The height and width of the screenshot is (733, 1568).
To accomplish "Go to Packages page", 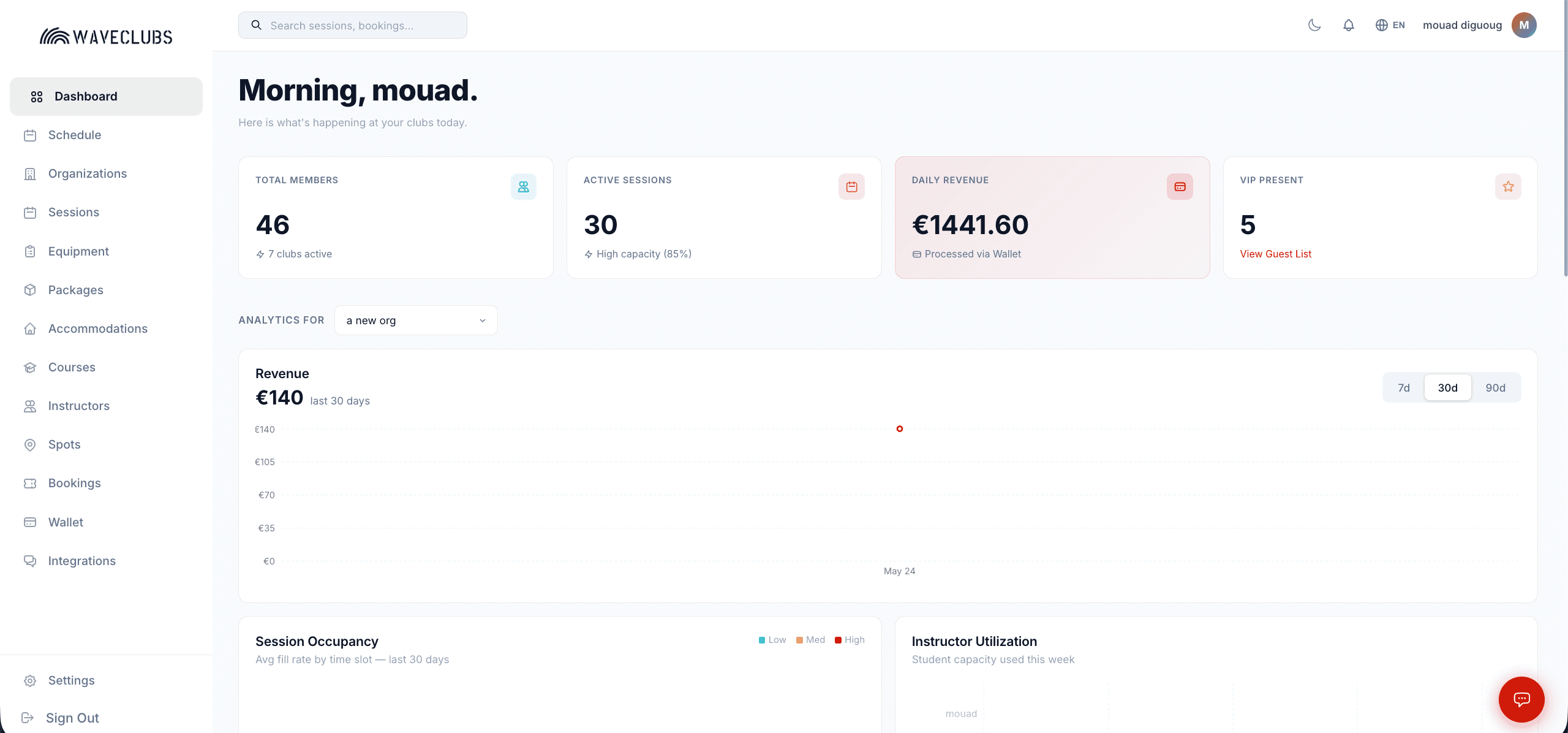I will [106, 290].
